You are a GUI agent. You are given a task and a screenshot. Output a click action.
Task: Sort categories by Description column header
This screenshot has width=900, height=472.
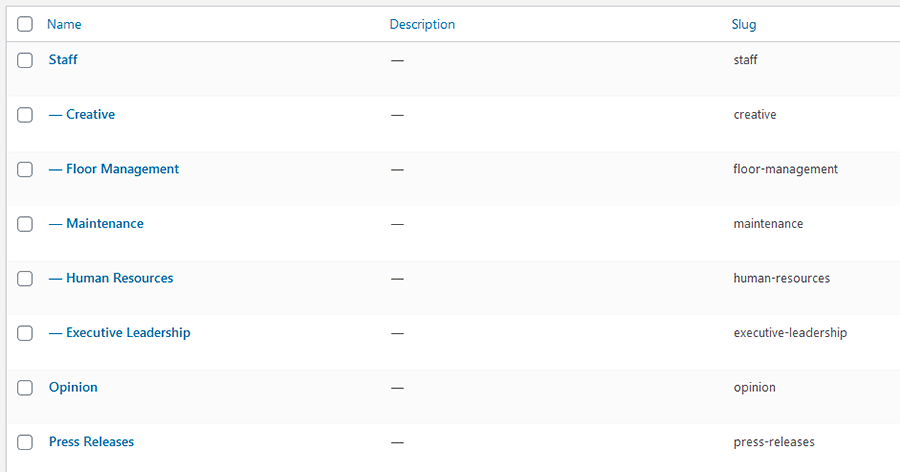tap(422, 24)
